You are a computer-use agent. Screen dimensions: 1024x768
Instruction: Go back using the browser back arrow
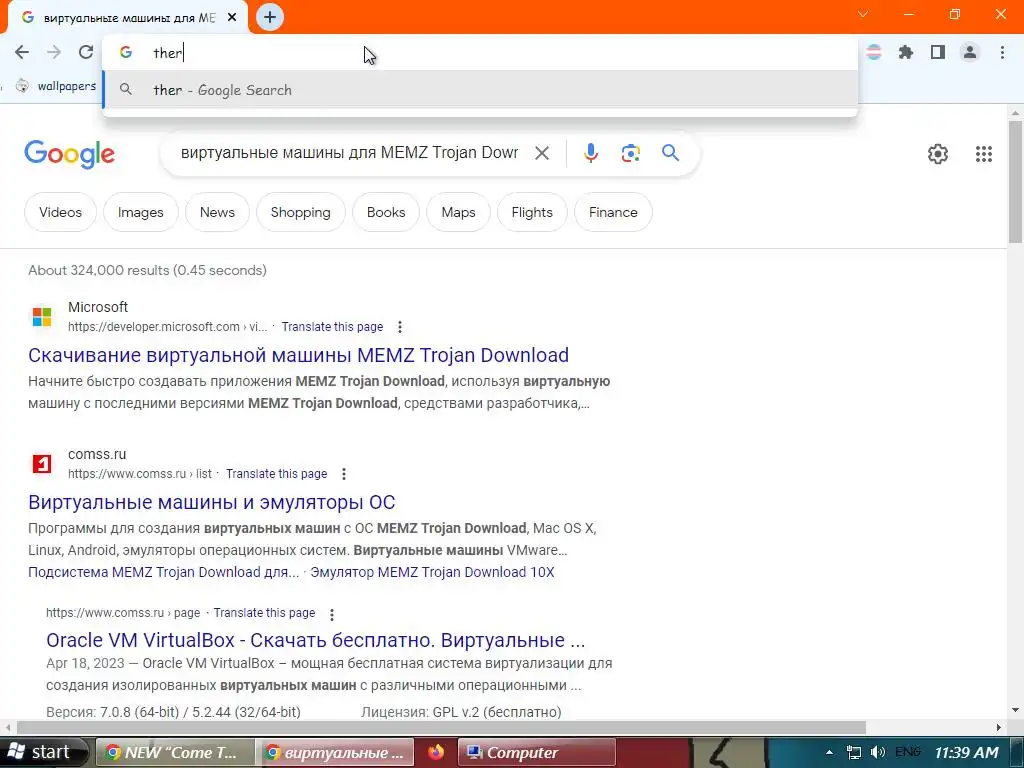click(22, 52)
